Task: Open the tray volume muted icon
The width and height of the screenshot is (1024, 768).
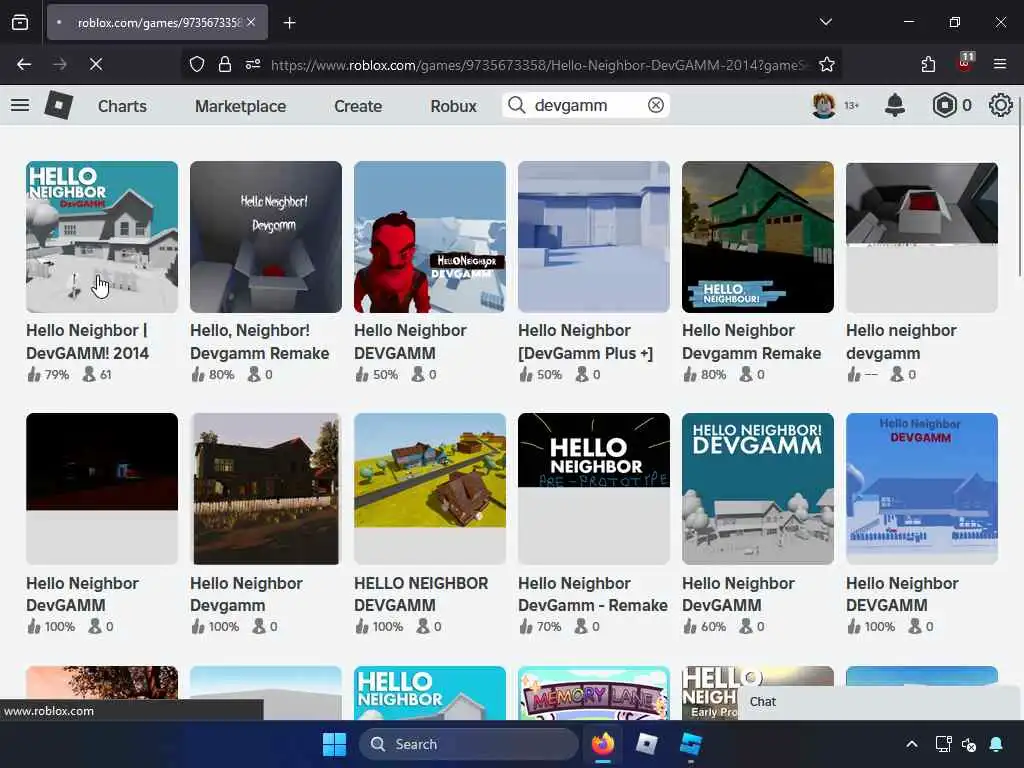Action: pyautogui.click(x=969, y=744)
